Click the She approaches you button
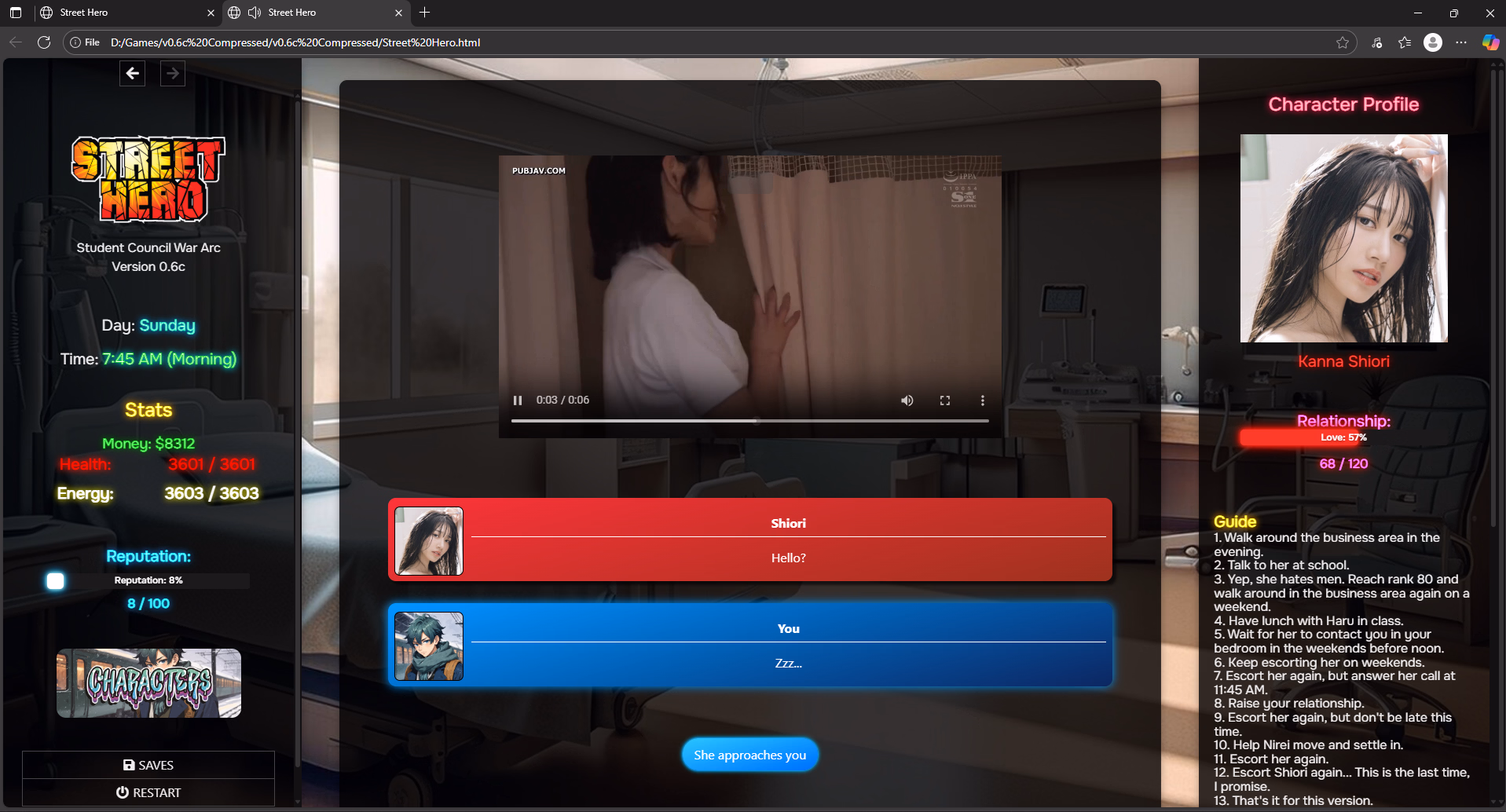Screen dimensions: 1506x812 [749, 755]
